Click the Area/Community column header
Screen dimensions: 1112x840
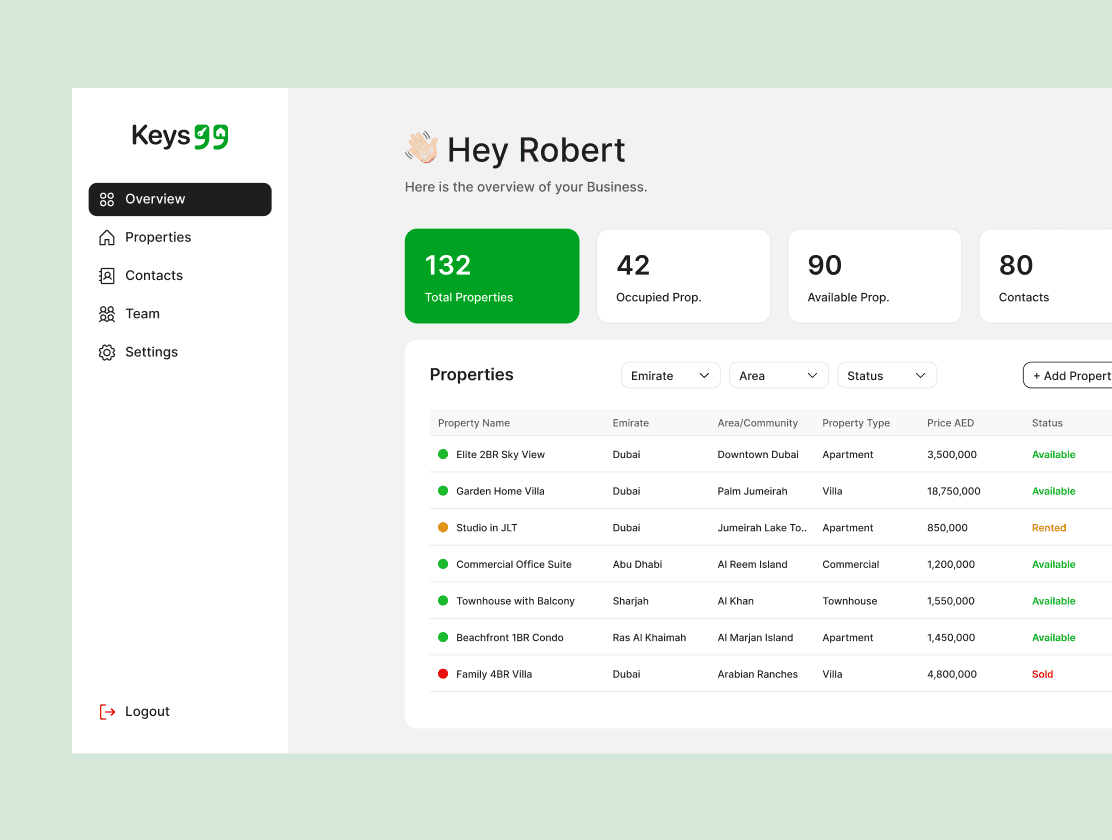click(757, 423)
